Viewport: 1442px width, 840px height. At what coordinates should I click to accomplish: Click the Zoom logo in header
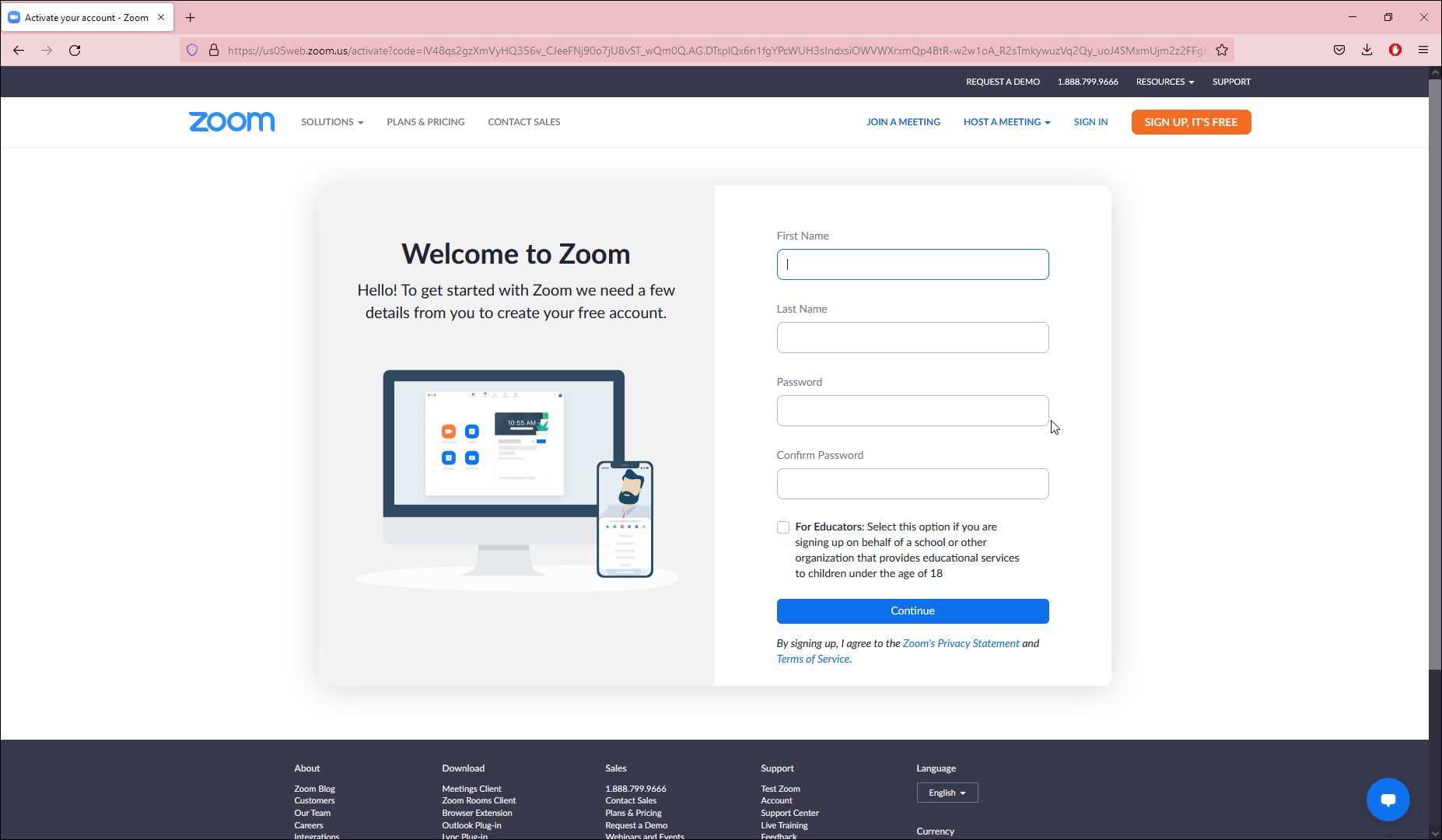[232, 121]
